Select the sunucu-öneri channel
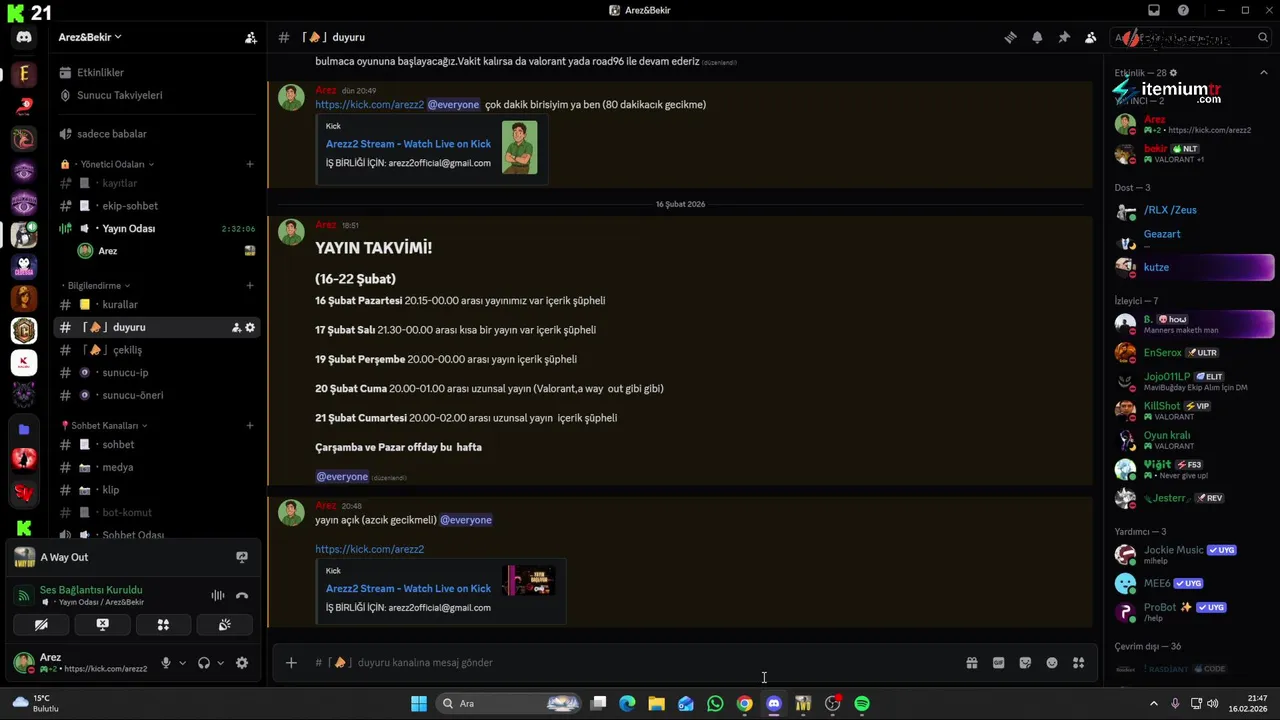Viewport: 1280px width, 720px height. [157, 395]
